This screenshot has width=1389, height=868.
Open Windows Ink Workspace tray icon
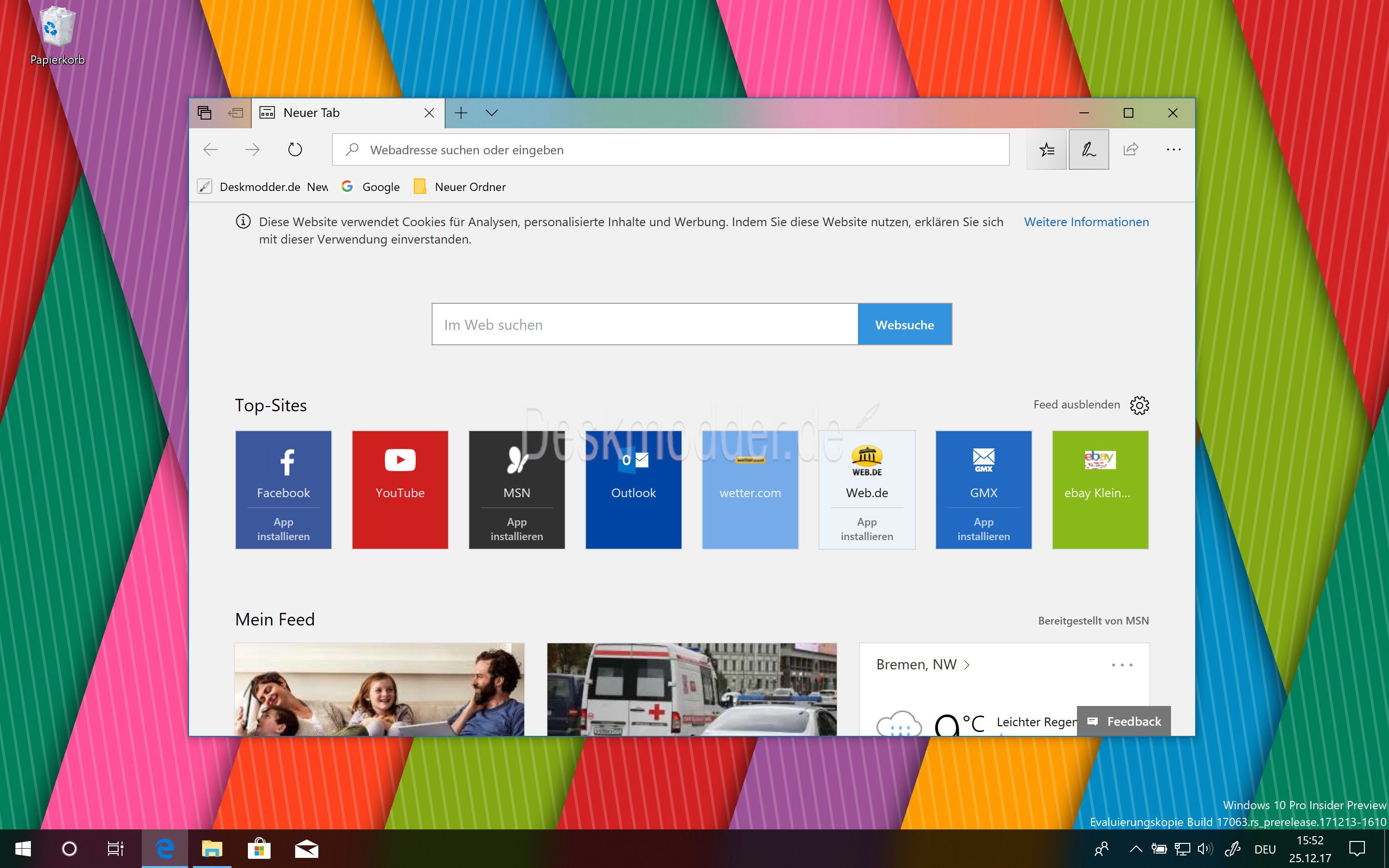coord(1232,849)
